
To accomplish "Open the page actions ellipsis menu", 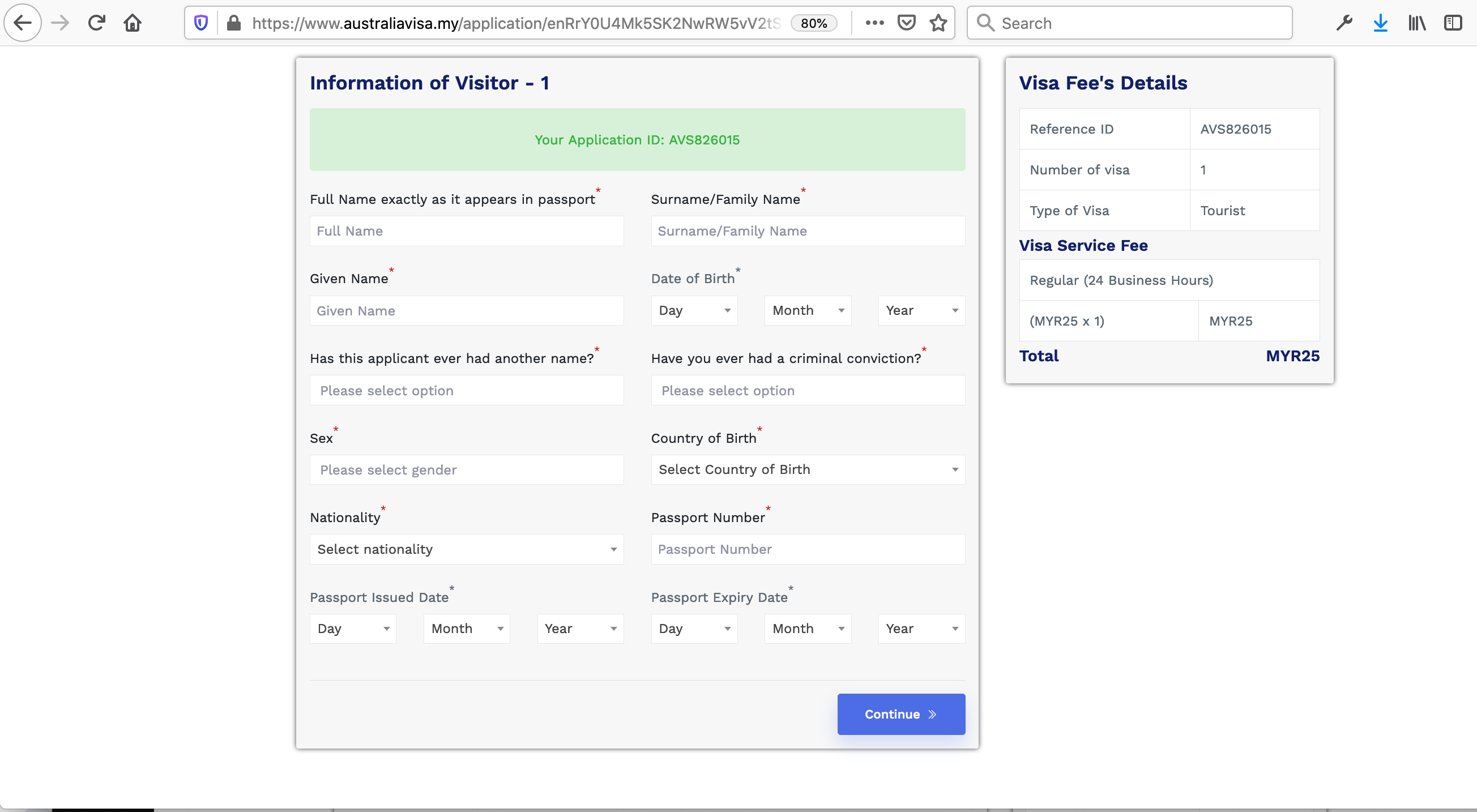I will point(874,23).
